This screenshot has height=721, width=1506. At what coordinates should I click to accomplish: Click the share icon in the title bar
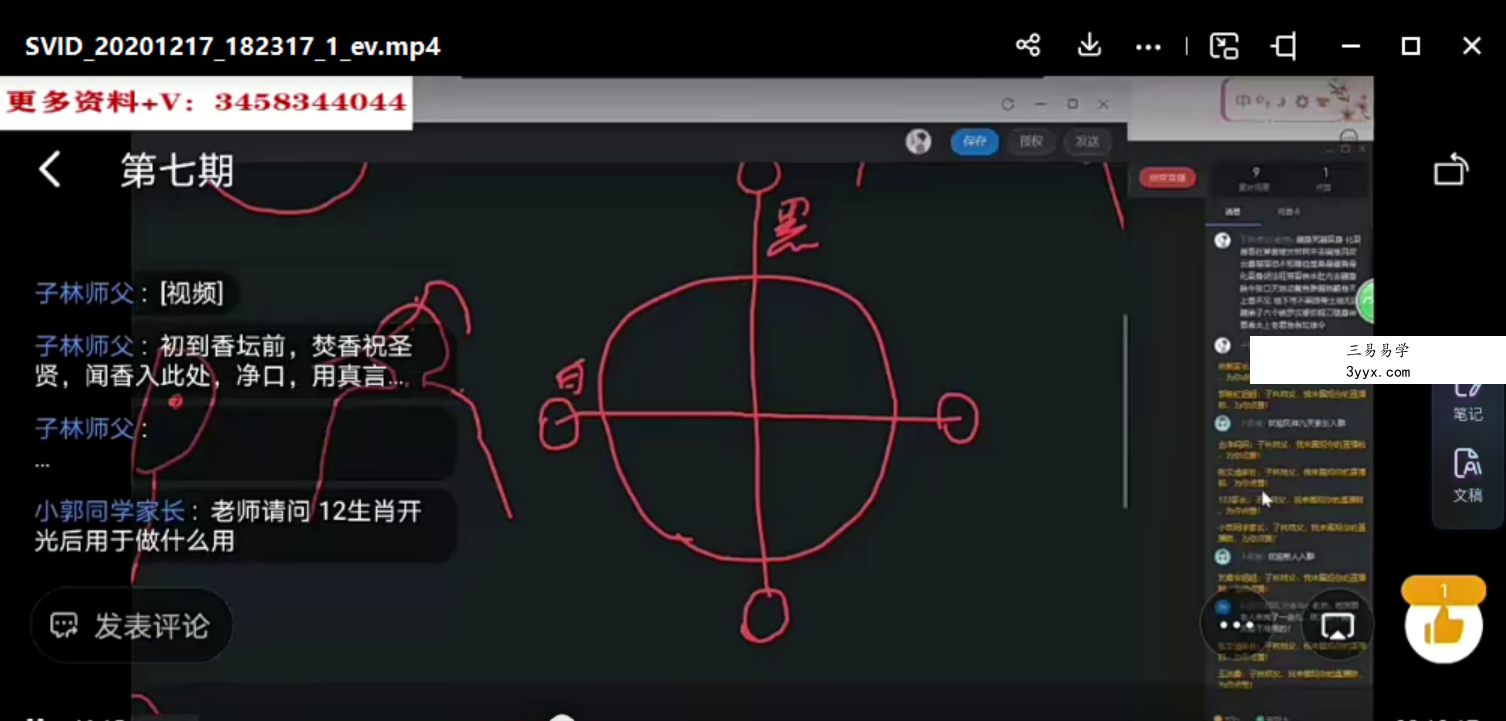pos(1028,45)
